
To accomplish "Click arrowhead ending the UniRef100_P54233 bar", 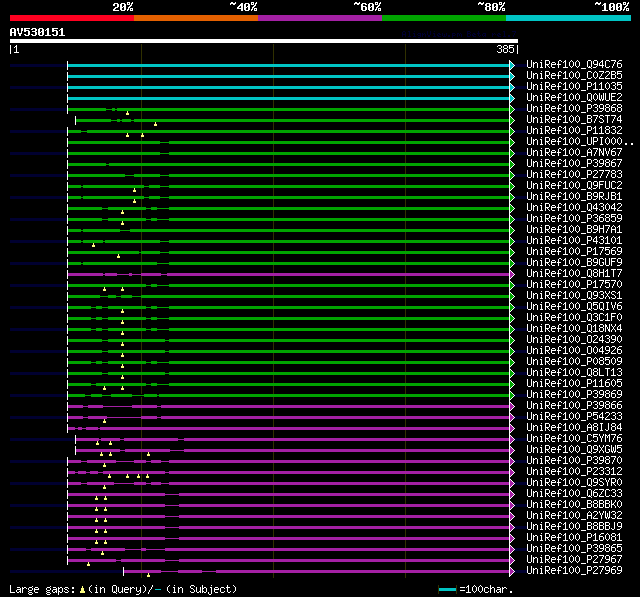I will pos(512,416).
